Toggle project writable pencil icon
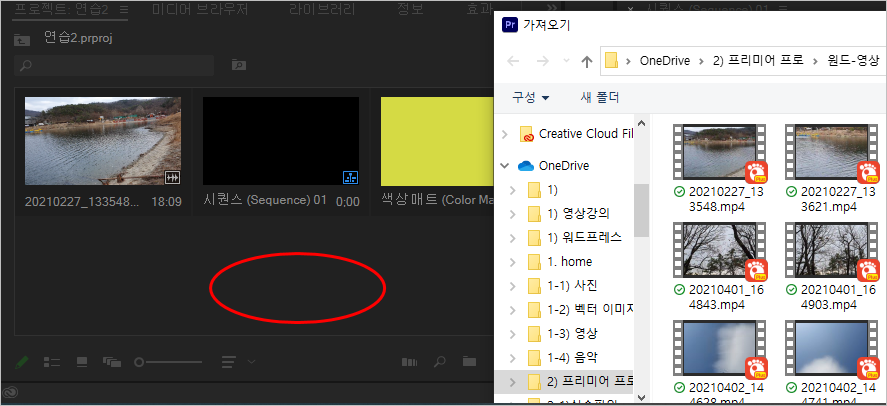 (21, 361)
